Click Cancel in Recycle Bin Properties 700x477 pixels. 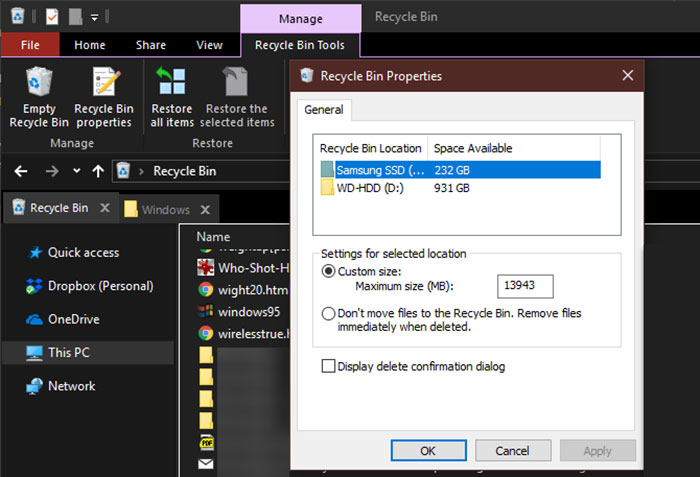pyautogui.click(x=513, y=451)
